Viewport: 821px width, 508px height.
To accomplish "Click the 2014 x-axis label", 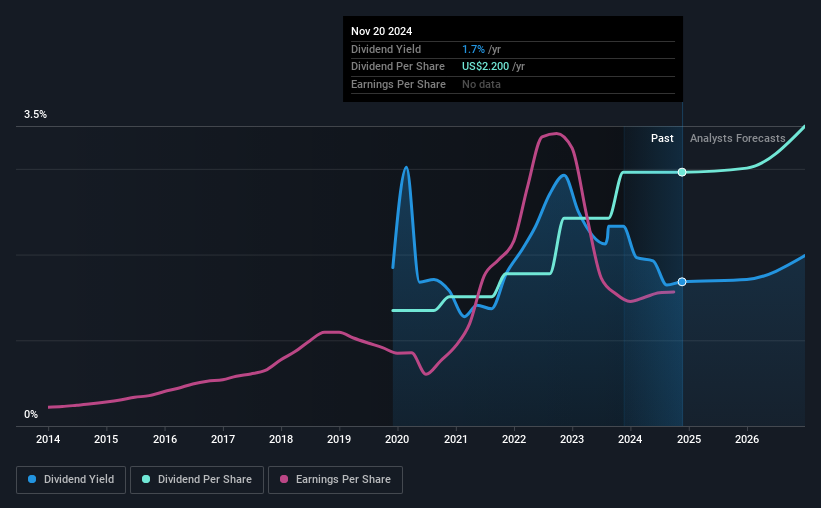I will tap(48, 439).
